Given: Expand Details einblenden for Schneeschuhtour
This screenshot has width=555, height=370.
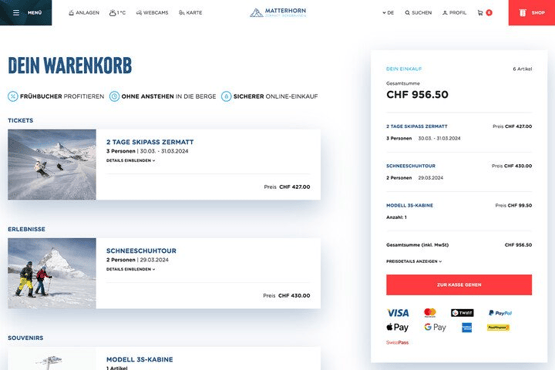Looking at the screenshot, I should [x=131, y=269].
